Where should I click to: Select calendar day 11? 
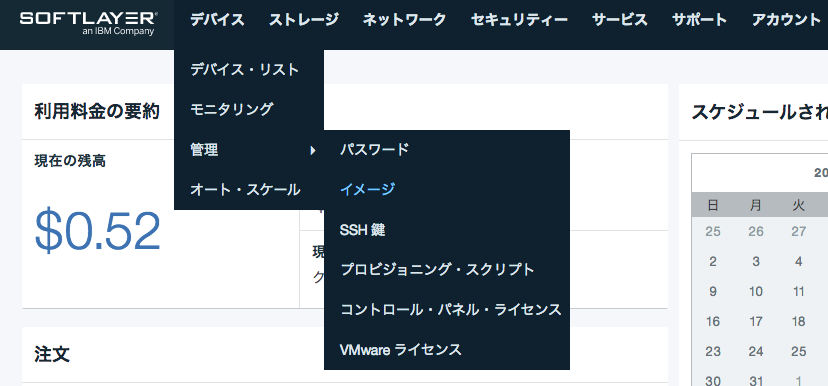tap(798, 291)
